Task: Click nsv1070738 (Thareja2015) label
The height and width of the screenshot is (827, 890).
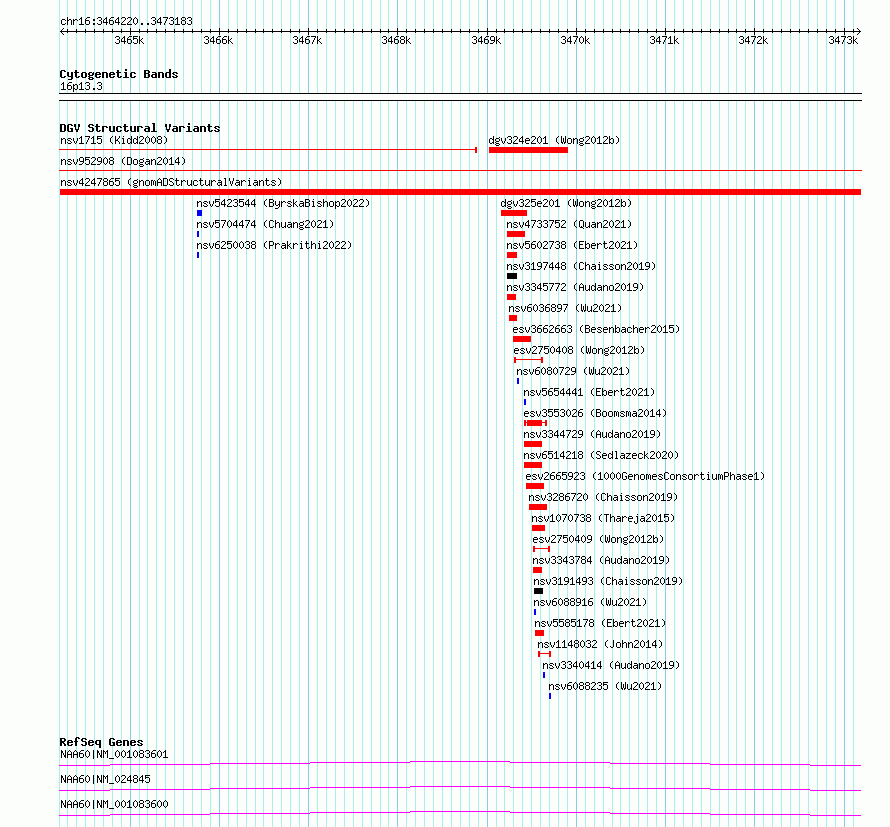Action: [x=603, y=518]
